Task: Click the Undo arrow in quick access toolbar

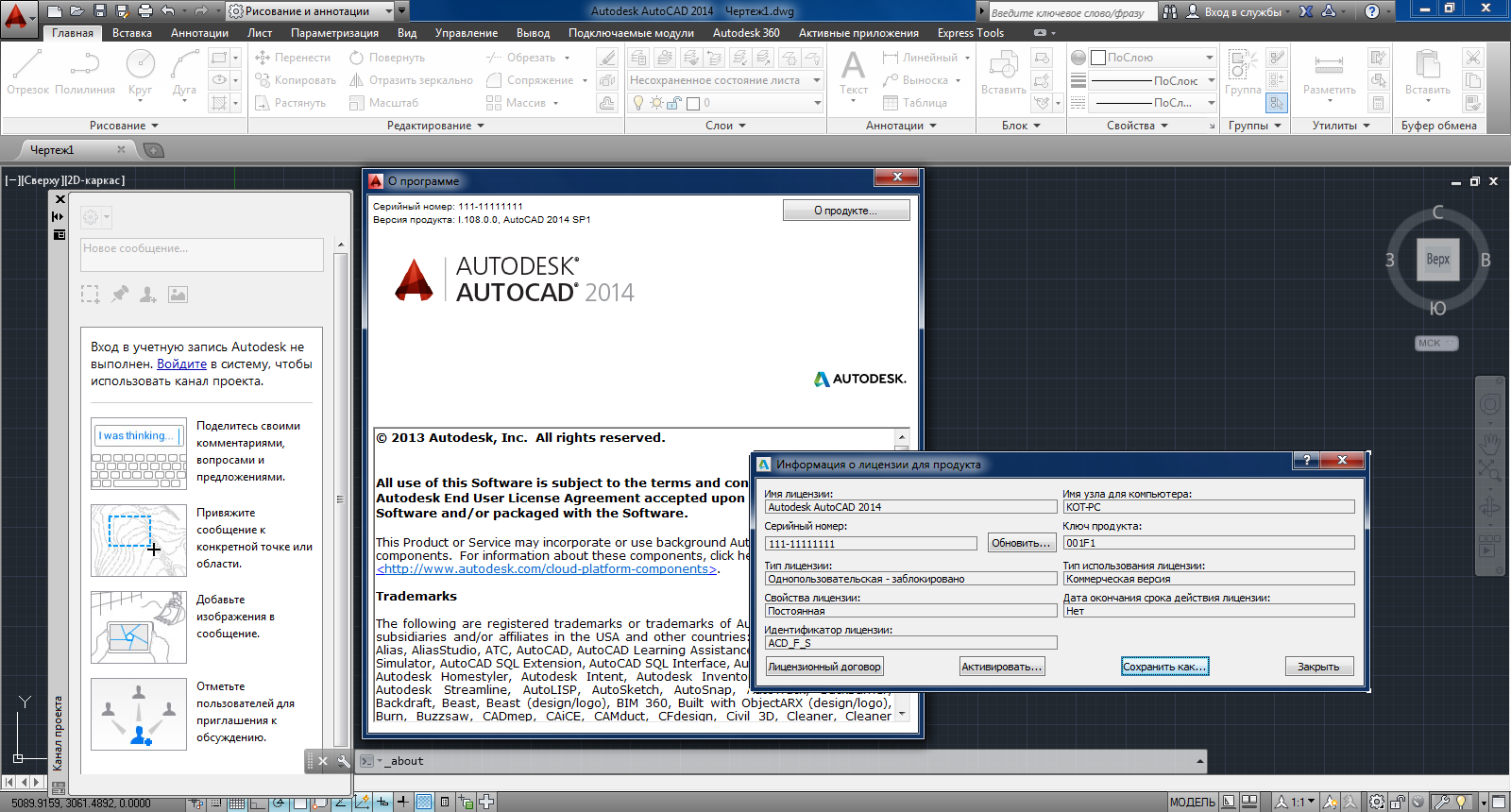Action: click(x=168, y=11)
